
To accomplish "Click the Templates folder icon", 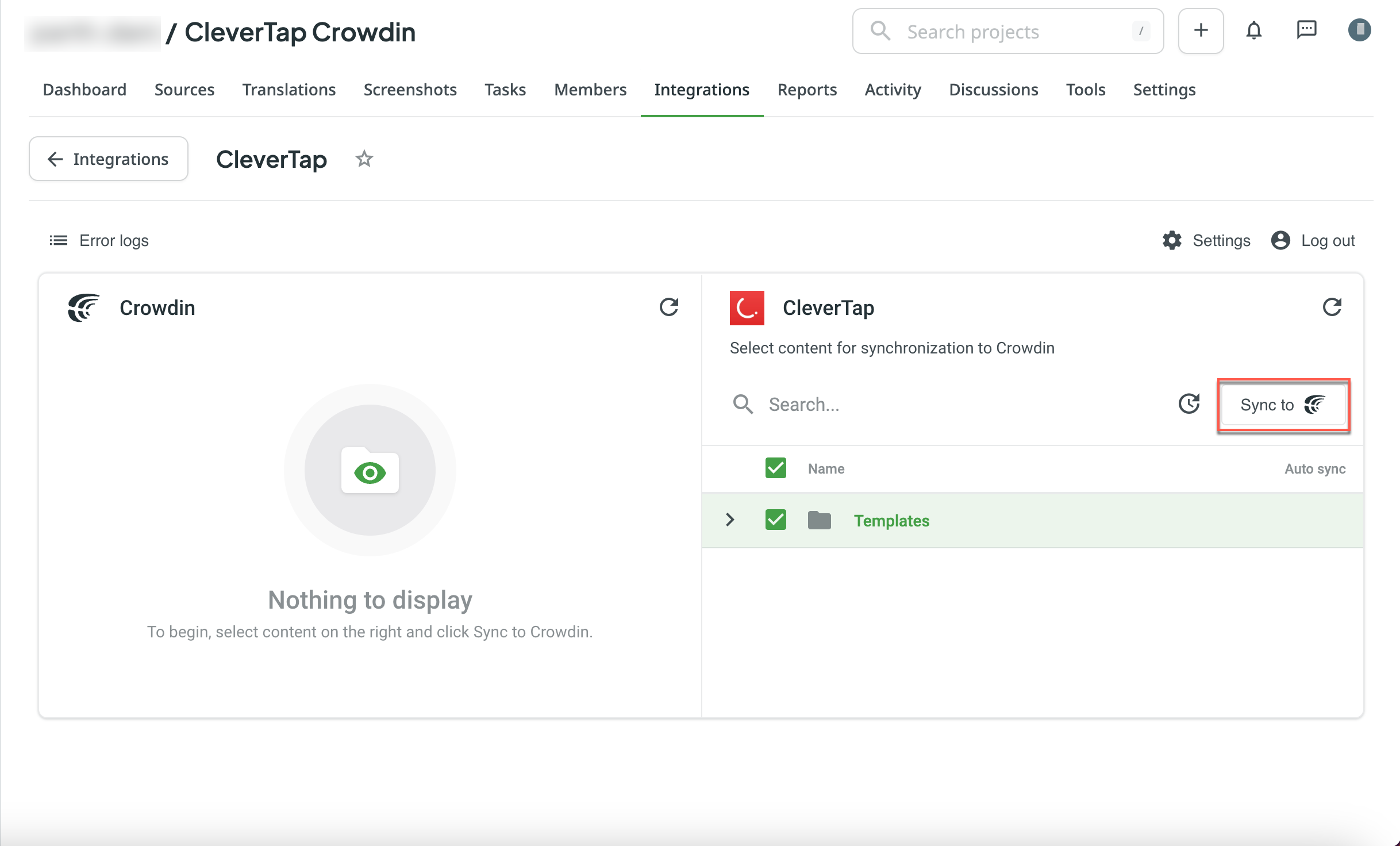I will tap(819, 520).
